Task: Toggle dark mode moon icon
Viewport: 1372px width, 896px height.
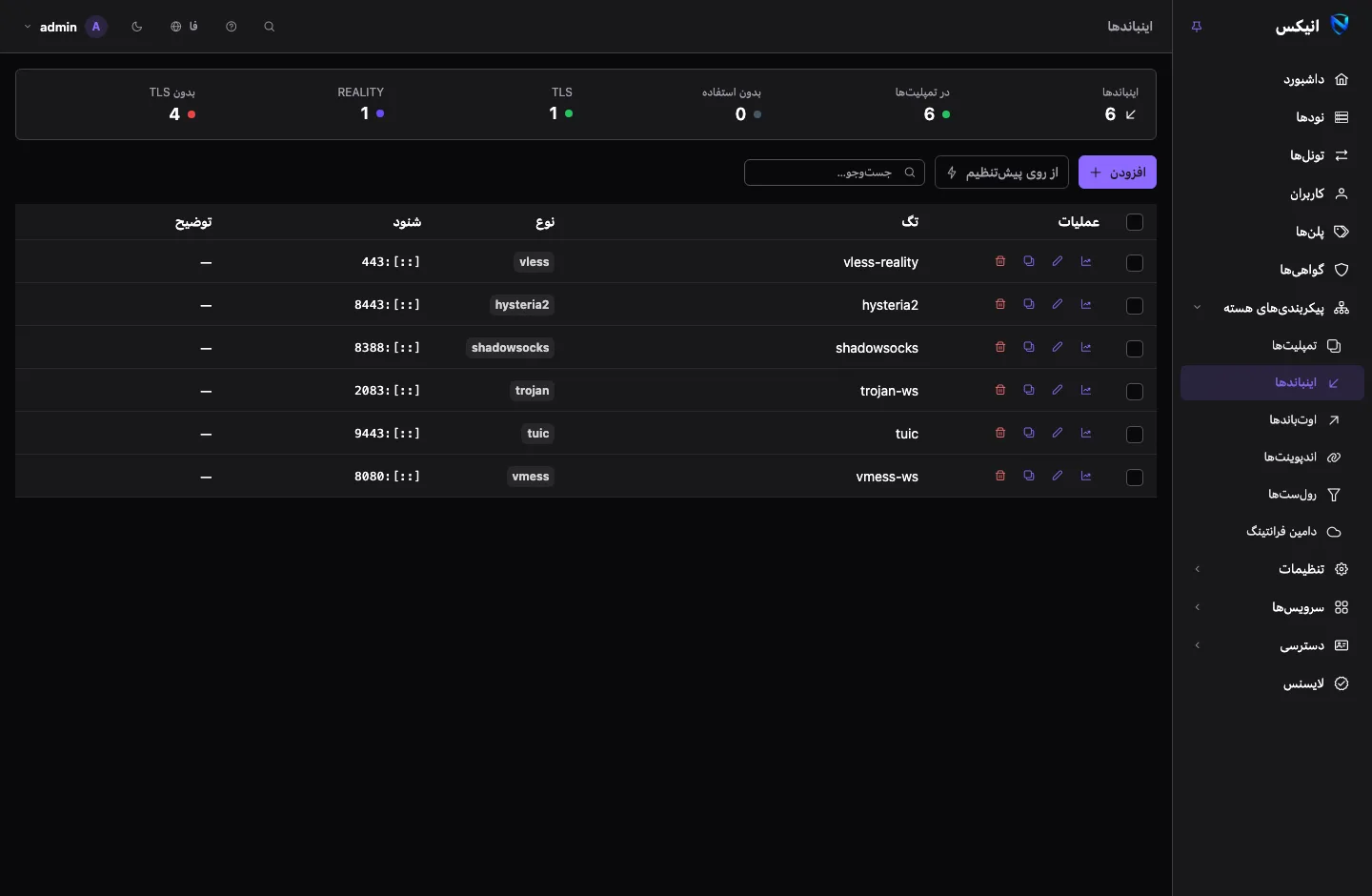Action: click(137, 27)
